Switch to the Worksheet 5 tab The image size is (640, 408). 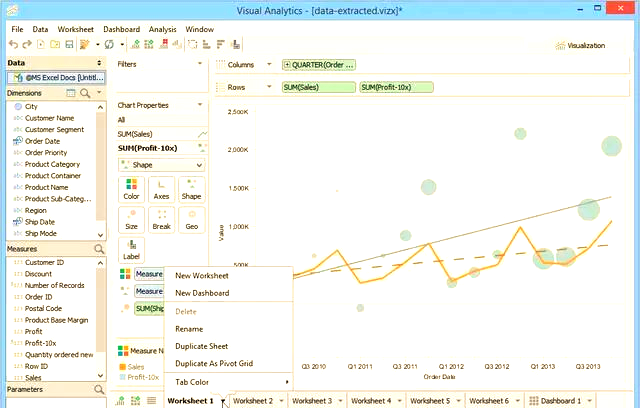tap(430, 401)
